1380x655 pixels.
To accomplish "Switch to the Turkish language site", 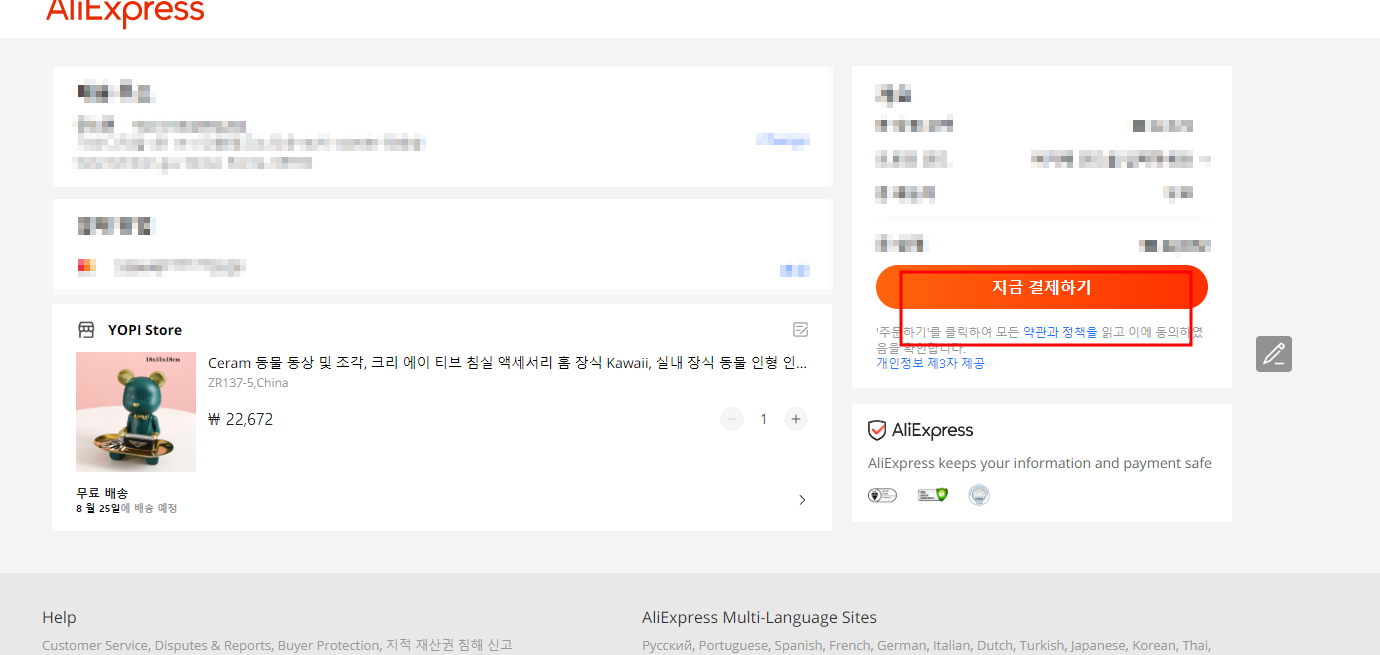I will (1042, 646).
